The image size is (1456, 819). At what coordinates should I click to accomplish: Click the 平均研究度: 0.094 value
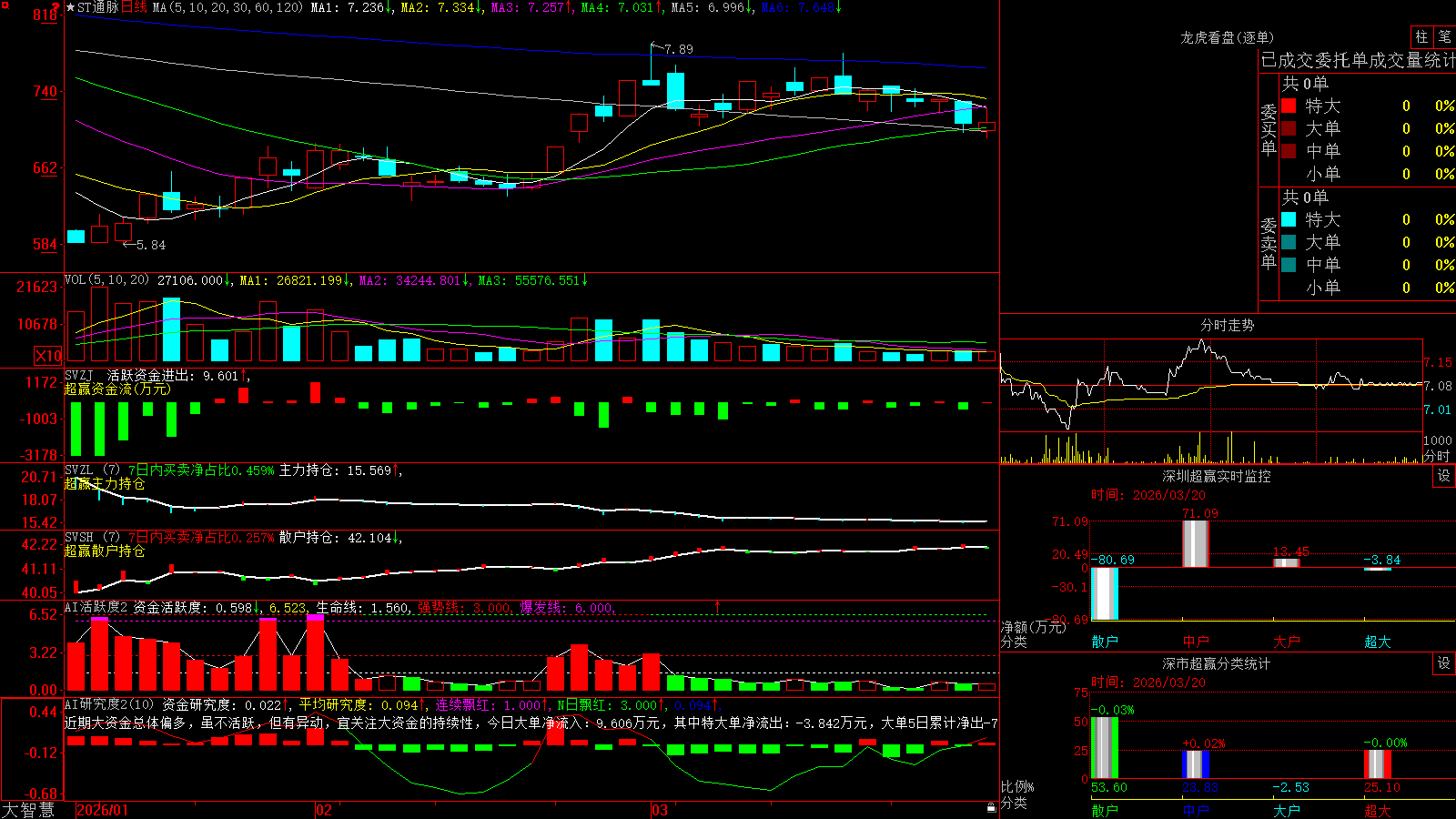(359, 704)
